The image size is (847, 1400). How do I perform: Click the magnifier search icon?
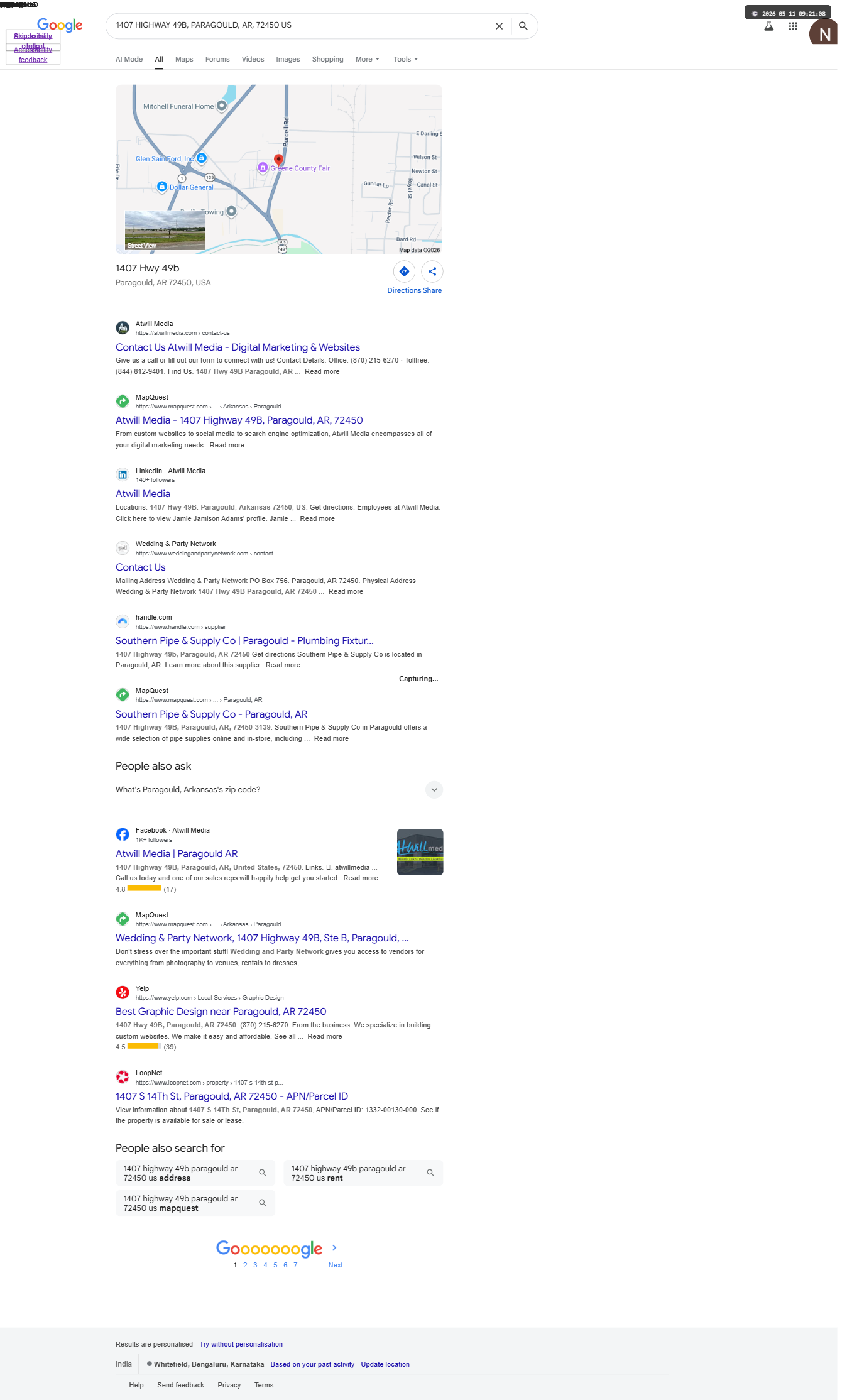tap(523, 26)
